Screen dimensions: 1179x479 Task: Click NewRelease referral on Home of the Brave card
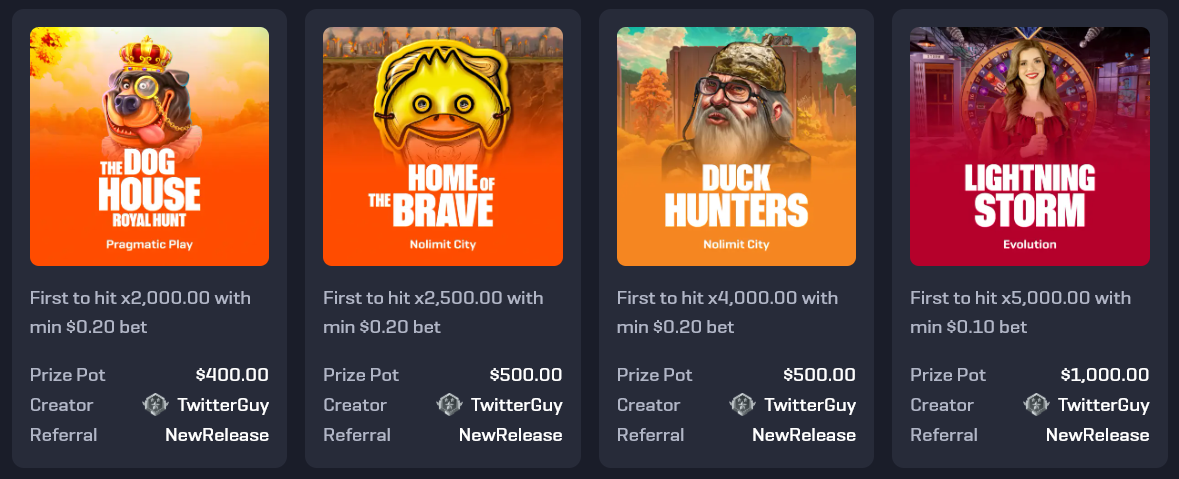pos(511,435)
